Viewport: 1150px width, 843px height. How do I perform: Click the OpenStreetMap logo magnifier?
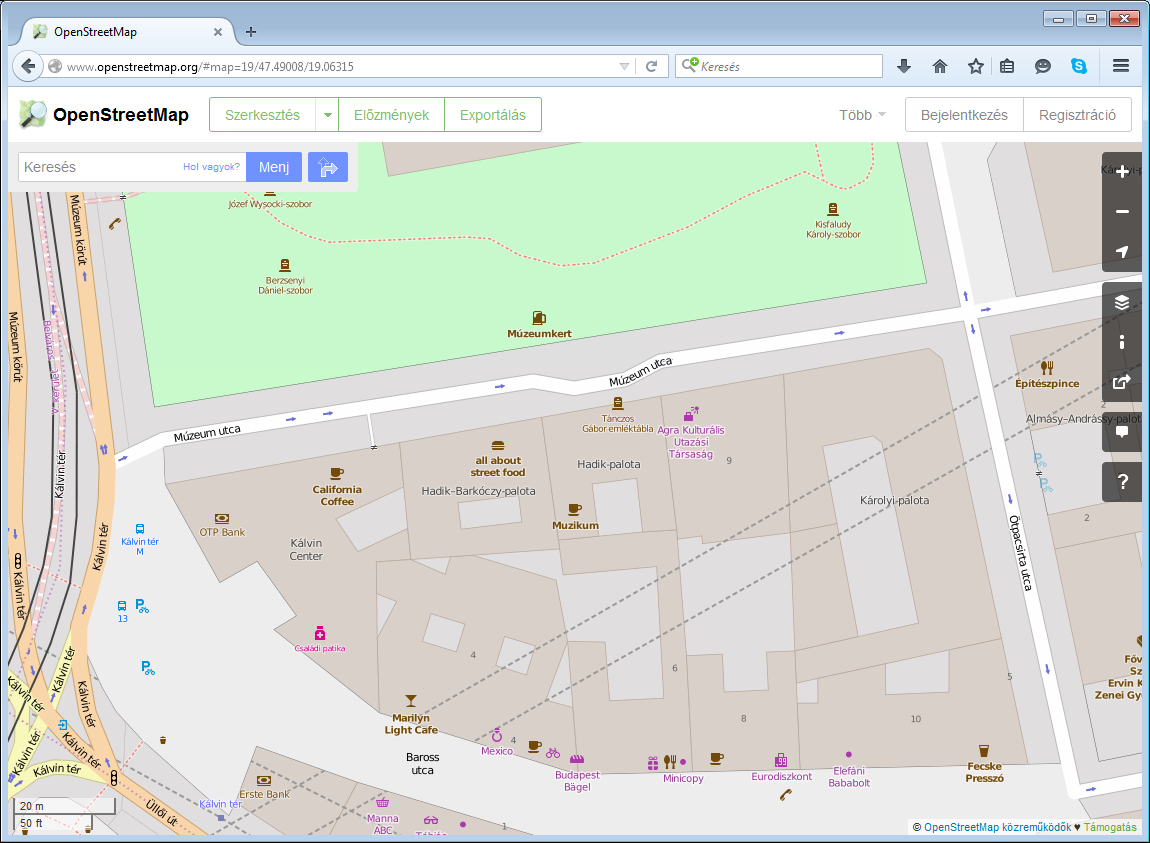pos(32,114)
